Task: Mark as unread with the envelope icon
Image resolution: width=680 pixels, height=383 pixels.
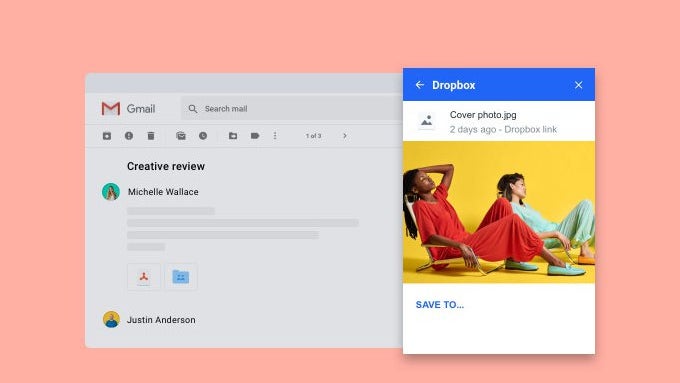Action: pyautogui.click(x=181, y=136)
